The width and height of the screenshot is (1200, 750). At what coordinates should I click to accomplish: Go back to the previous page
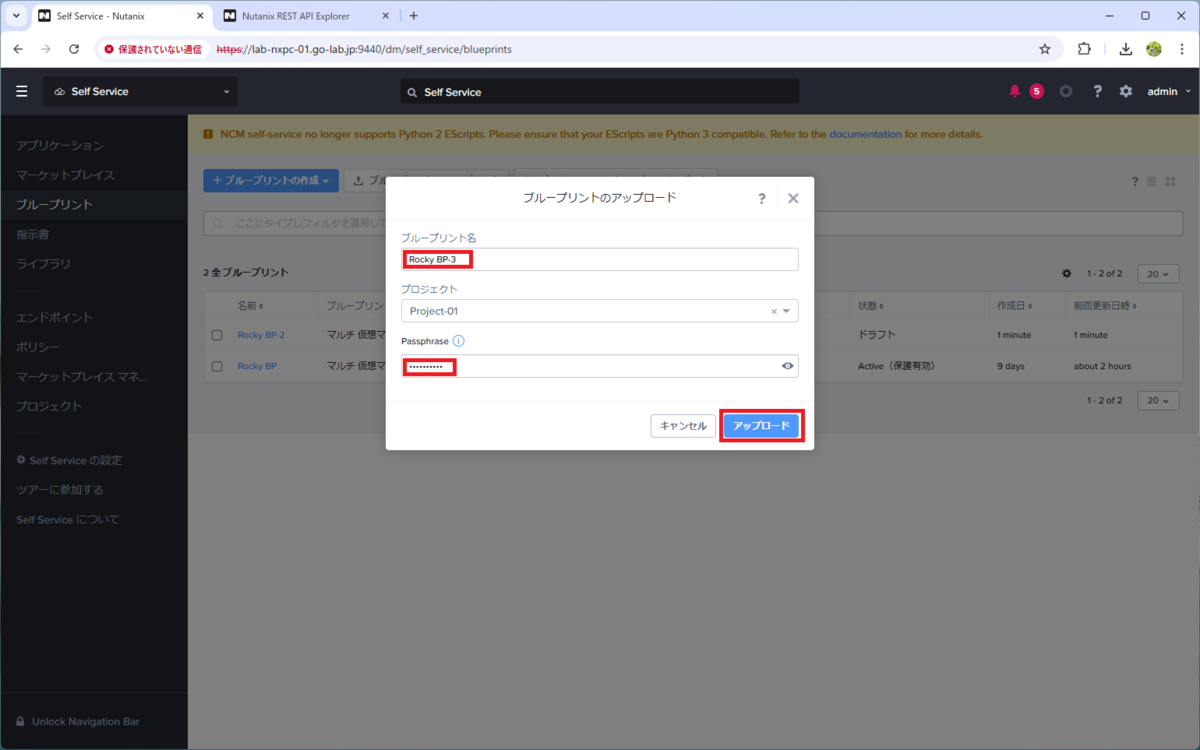18,49
